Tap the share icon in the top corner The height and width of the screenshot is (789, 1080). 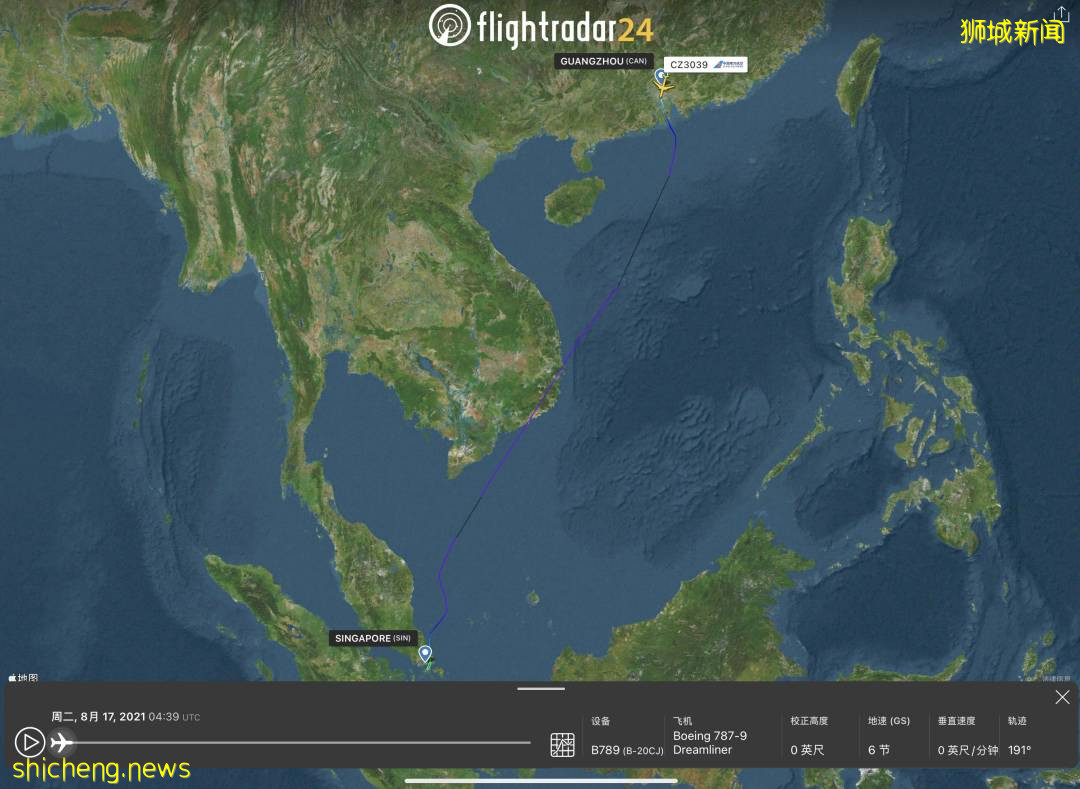(1061, 14)
